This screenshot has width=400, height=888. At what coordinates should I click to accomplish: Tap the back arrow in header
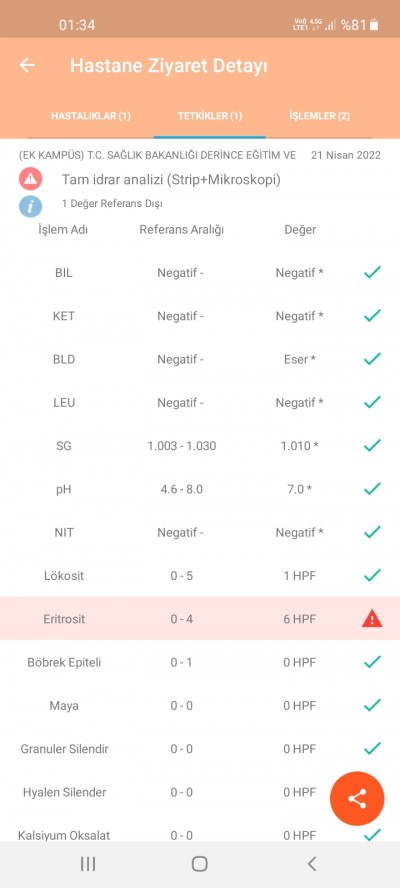[x=27, y=65]
